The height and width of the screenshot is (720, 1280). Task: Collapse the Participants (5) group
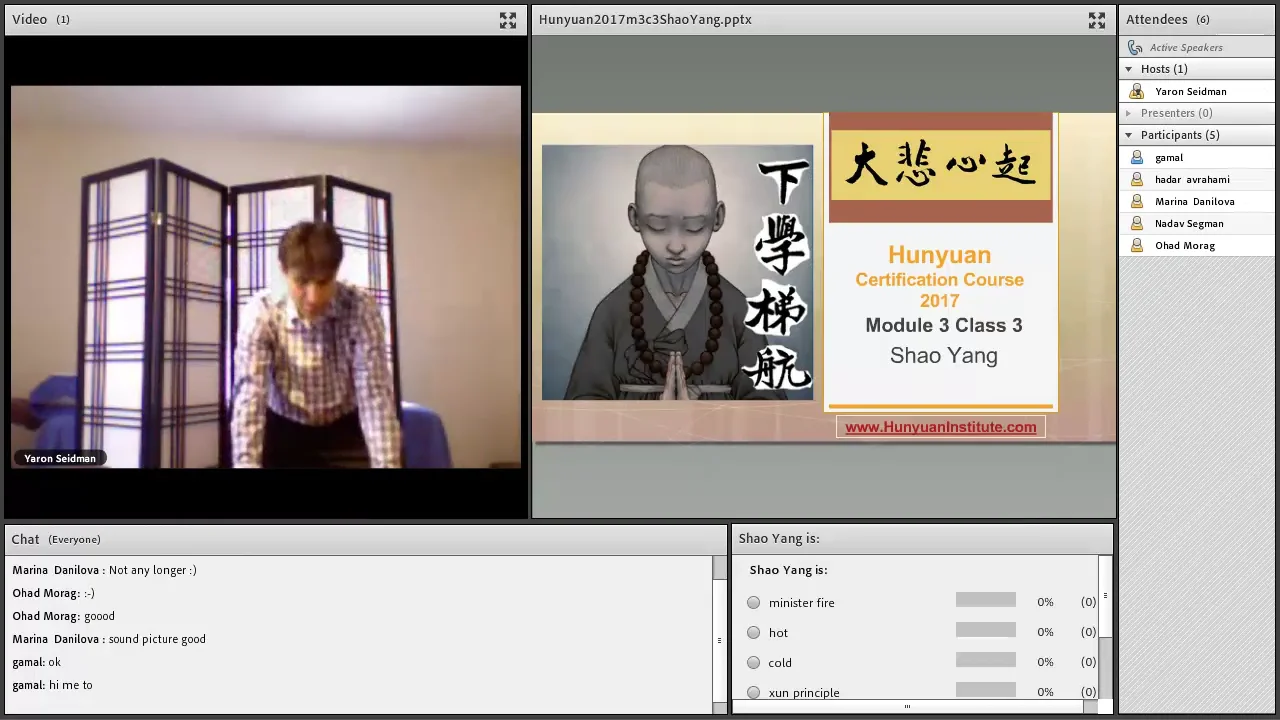(1129, 135)
